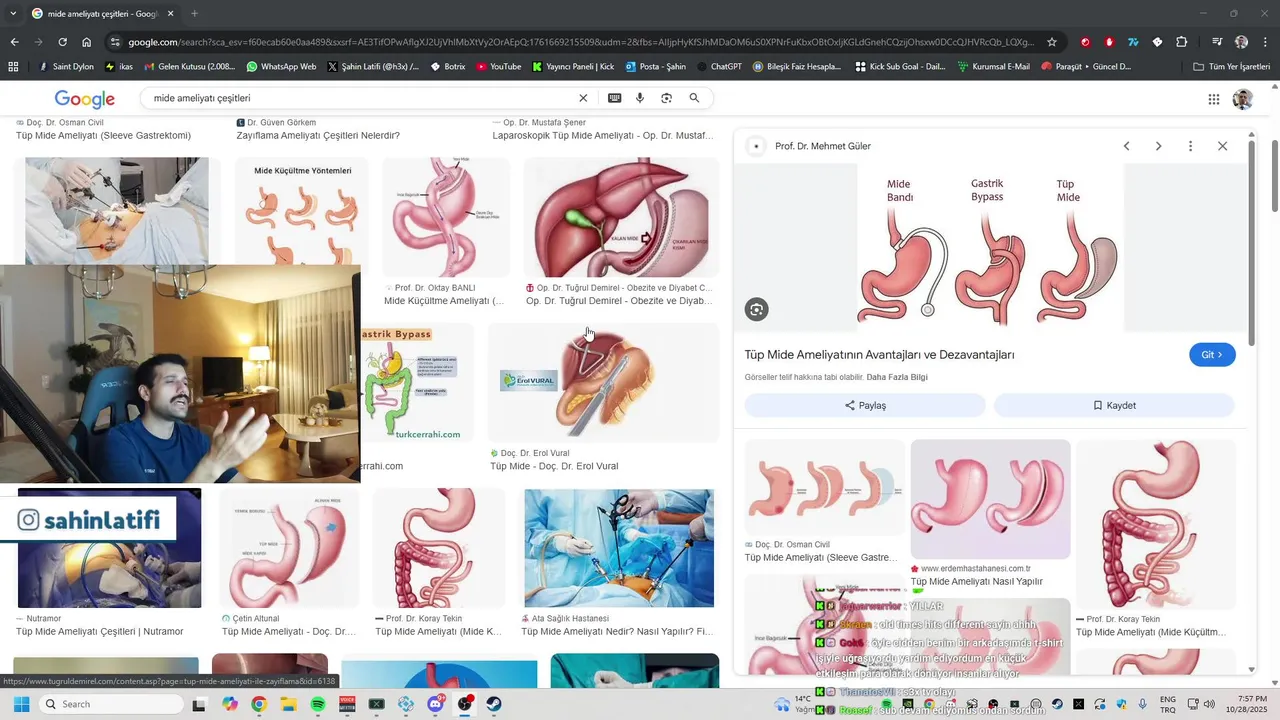Open Google Lens image search
Image resolution: width=1280 pixels, height=720 pixels.
tap(666, 98)
